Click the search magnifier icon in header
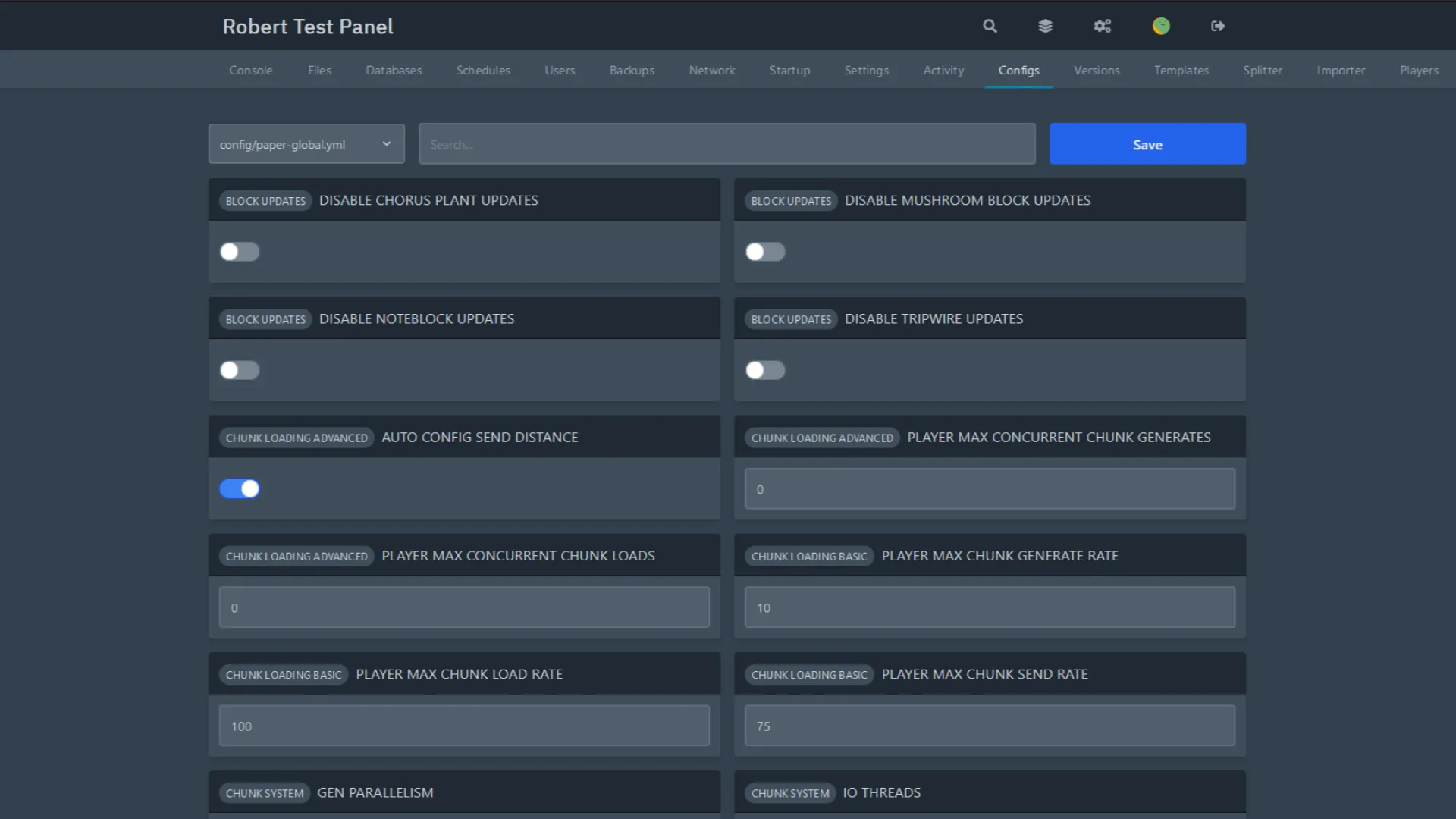Image resolution: width=1456 pixels, height=819 pixels. pyautogui.click(x=990, y=26)
